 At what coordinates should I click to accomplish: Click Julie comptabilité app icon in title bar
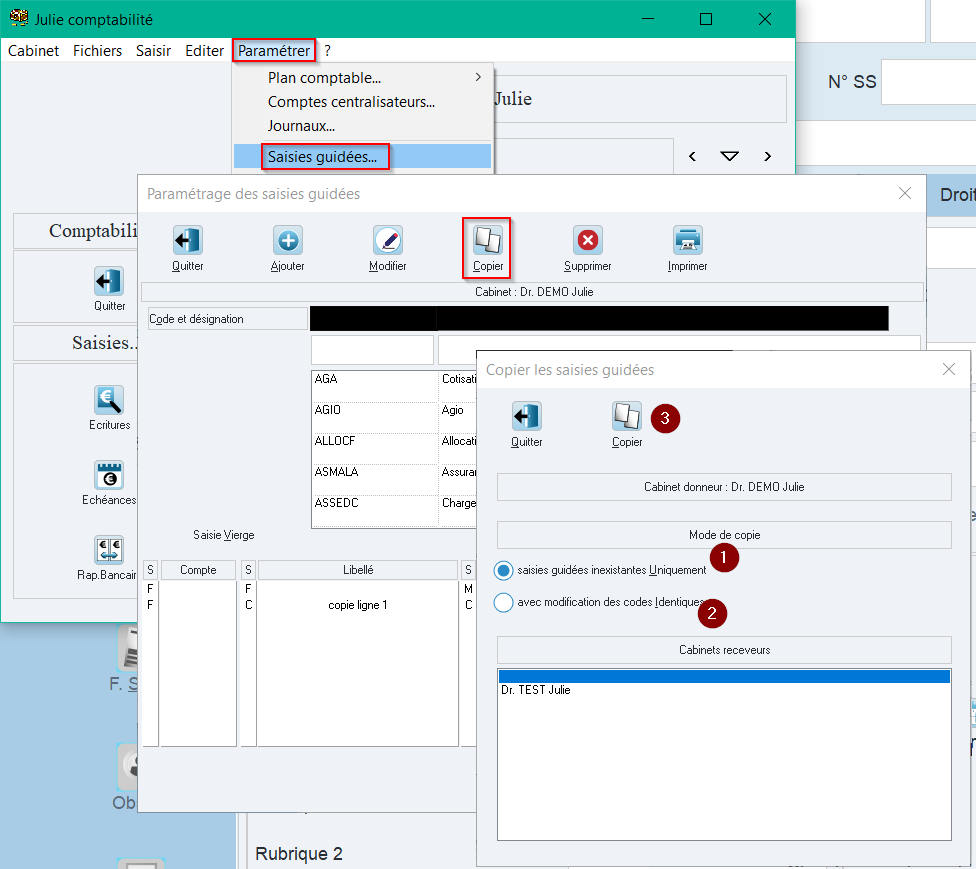pyautogui.click(x=19, y=18)
